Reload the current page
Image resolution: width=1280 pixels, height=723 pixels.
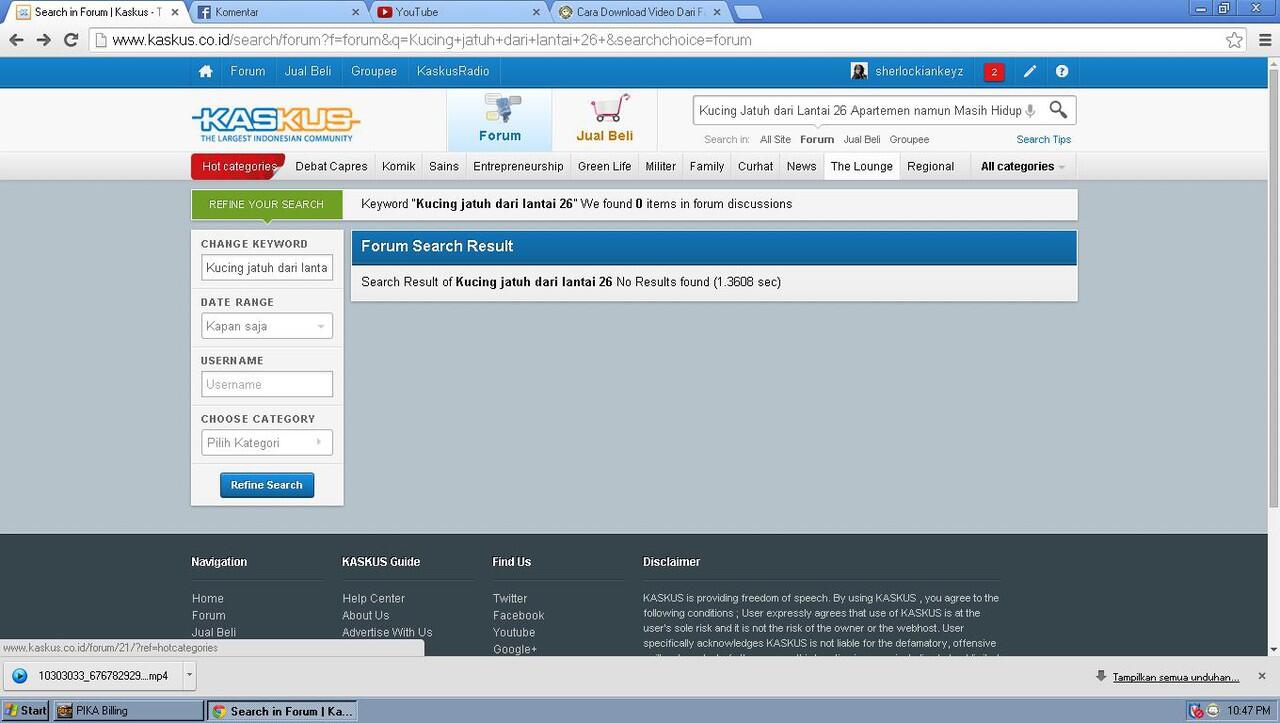[x=71, y=40]
